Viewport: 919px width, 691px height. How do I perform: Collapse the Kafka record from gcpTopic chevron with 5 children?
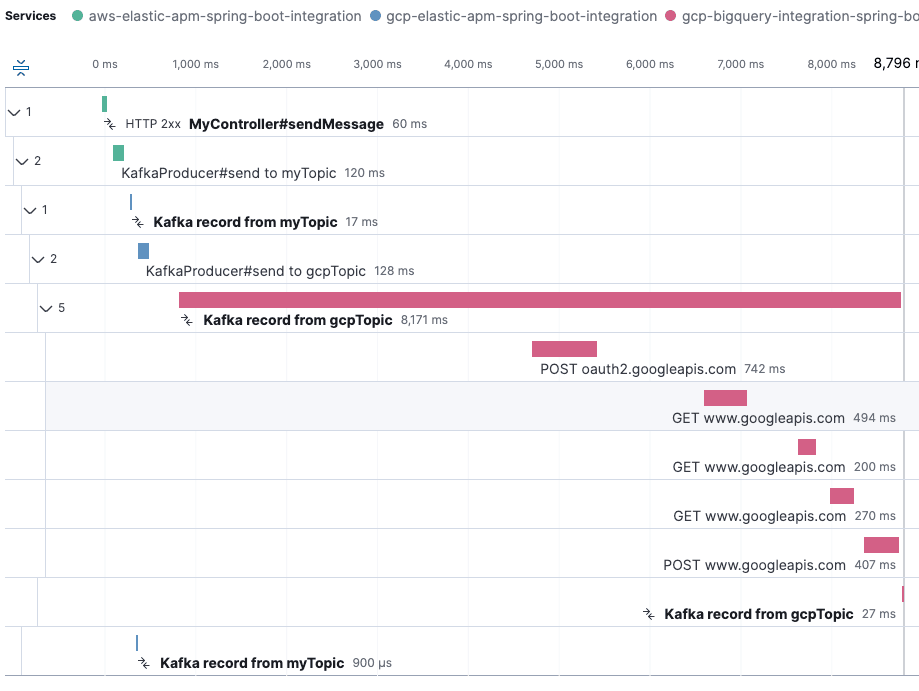coord(46,308)
